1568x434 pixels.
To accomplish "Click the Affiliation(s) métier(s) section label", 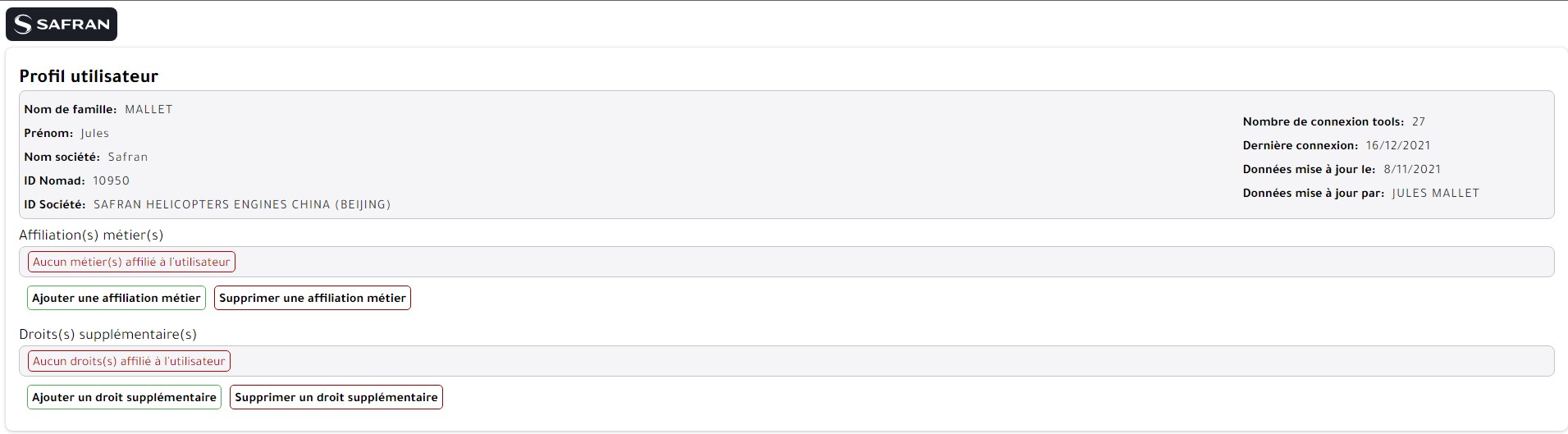I will click(x=91, y=235).
